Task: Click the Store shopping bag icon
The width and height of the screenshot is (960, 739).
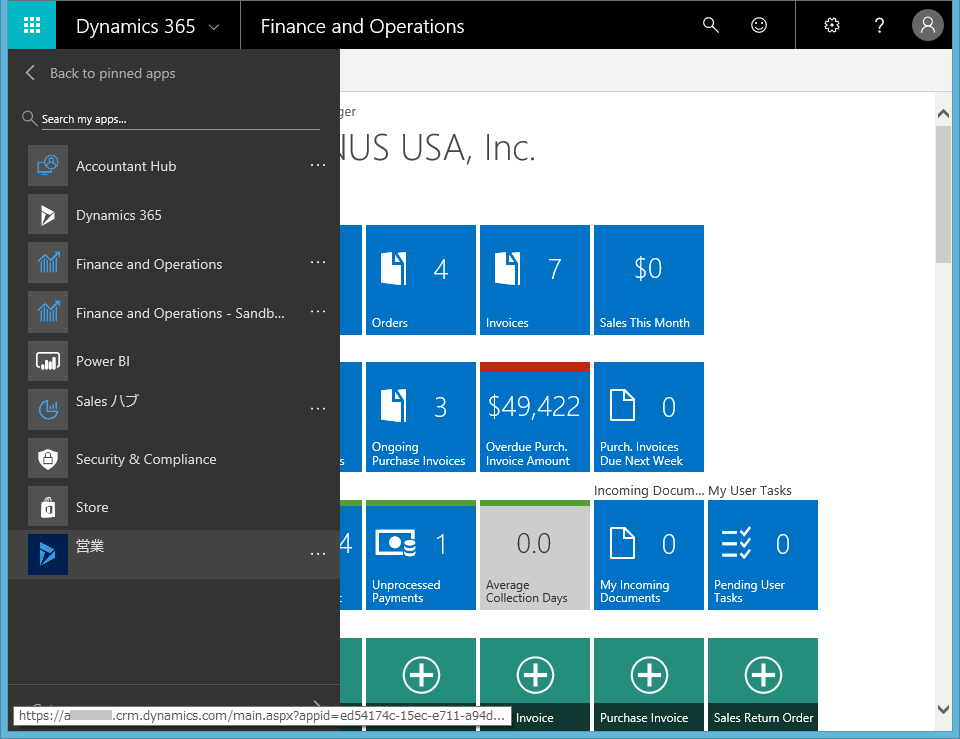Action: coord(48,507)
